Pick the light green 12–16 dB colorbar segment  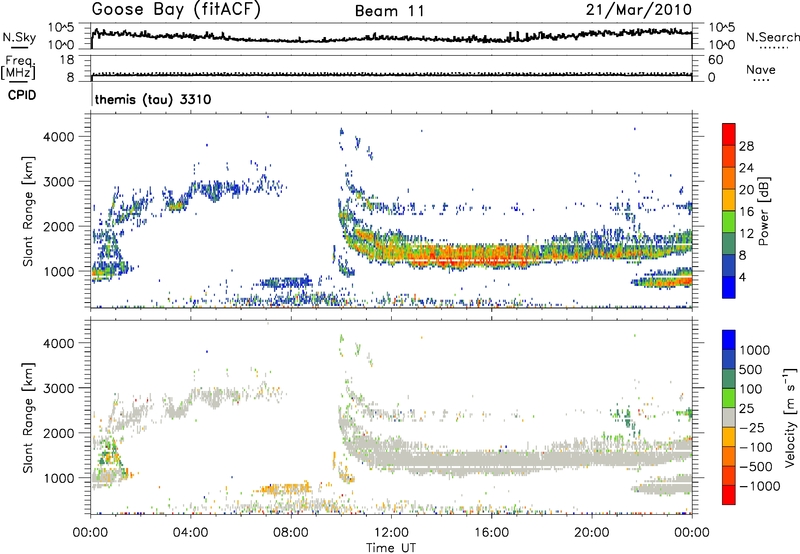point(729,222)
